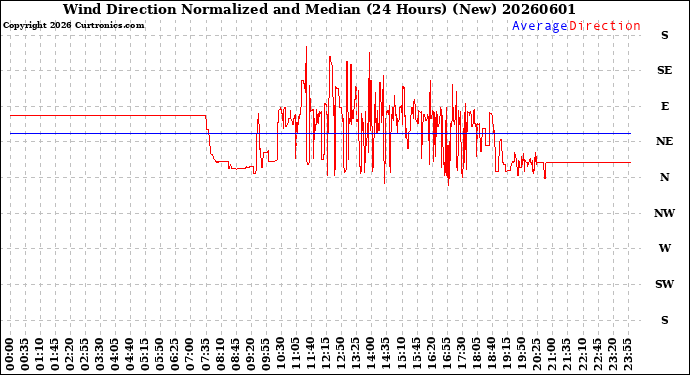Click the Copyright 2026 Curtronics.com text

point(73,25)
